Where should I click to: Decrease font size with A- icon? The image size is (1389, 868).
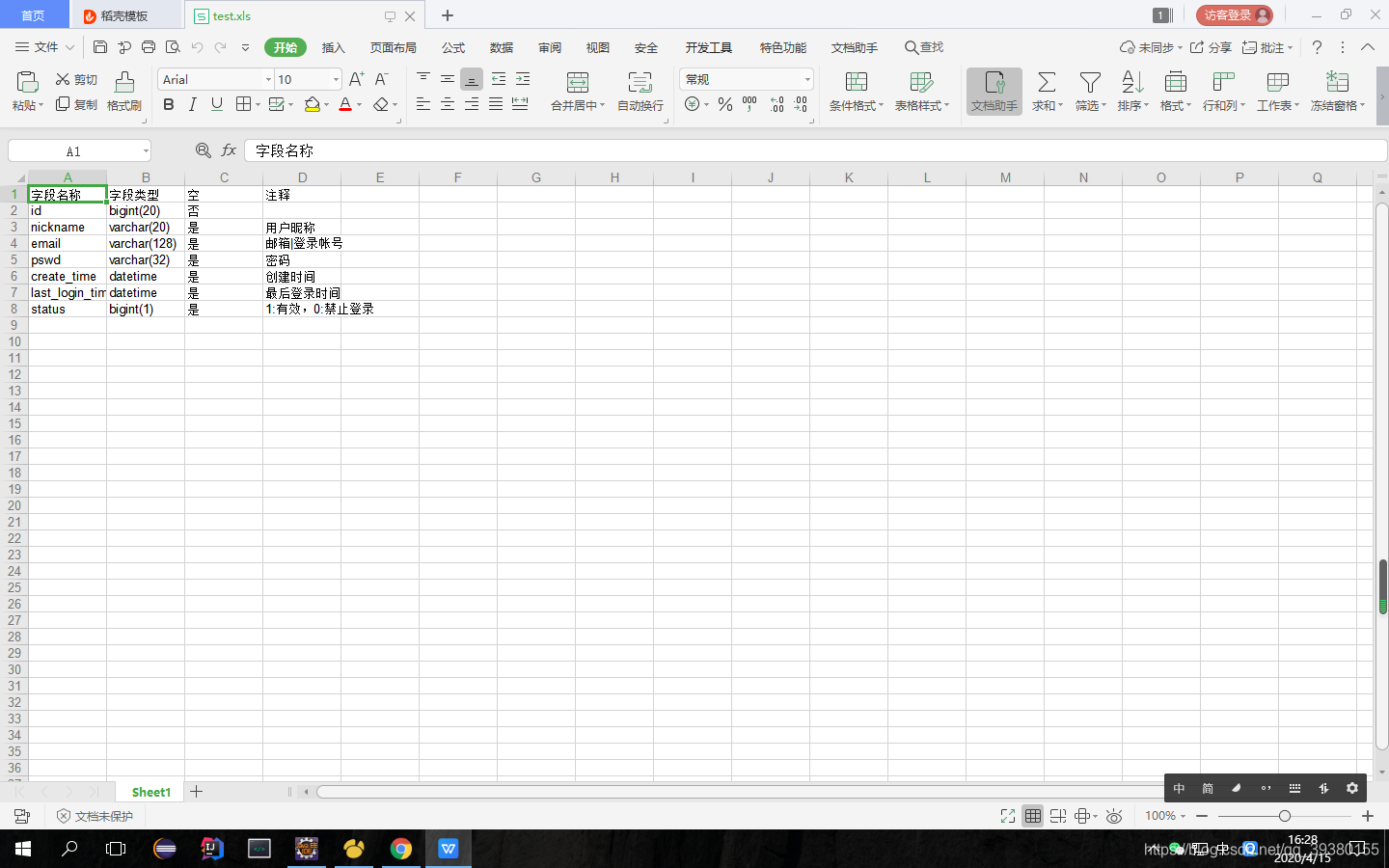[x=382, y=79]
